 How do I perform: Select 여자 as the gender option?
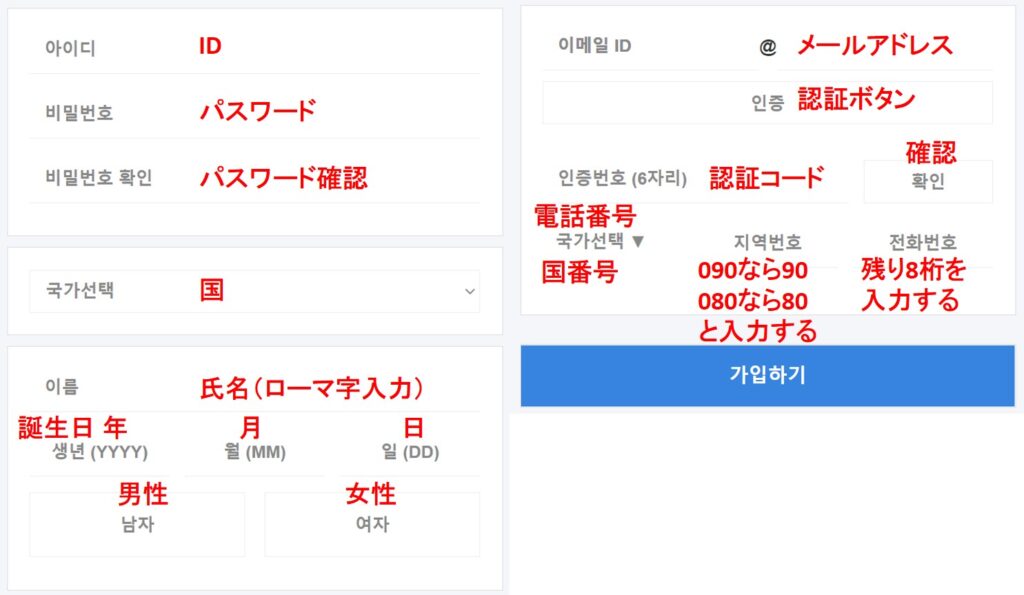point(372,524)
